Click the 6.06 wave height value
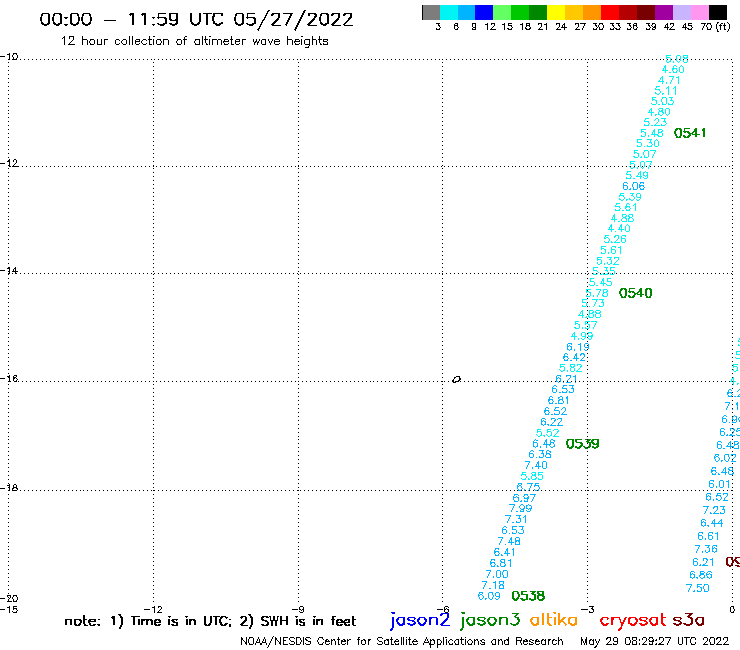The image size is (740, 650). pos(633,186)
